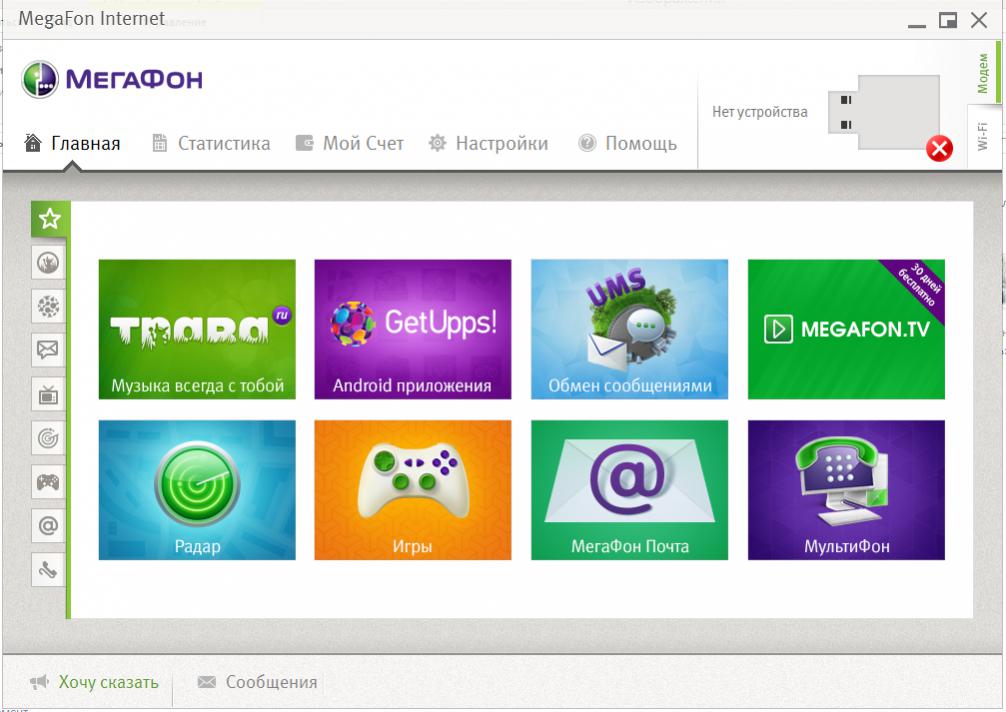
Task: Click the Хочу сказать link
Action: (x=94, y=682)
